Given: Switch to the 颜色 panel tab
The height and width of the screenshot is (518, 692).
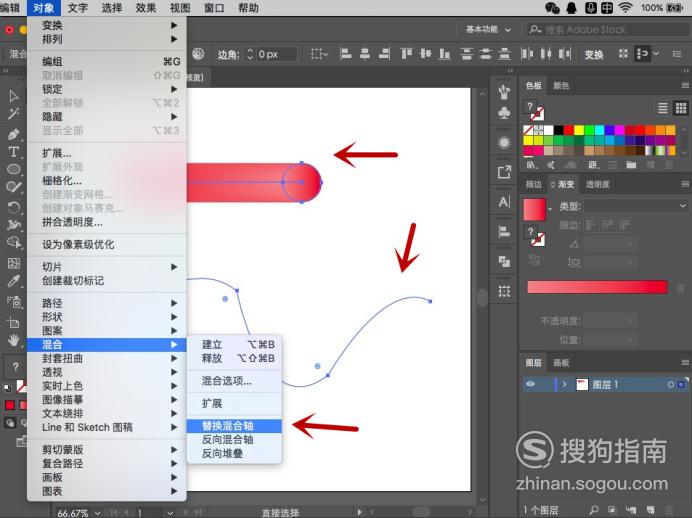Looking at the screenshot, I should tap(561, 85).
